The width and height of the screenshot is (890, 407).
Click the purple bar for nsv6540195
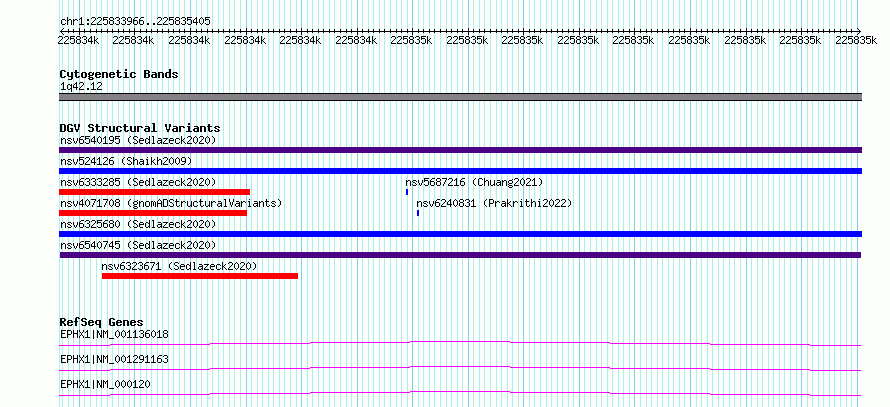460,150
